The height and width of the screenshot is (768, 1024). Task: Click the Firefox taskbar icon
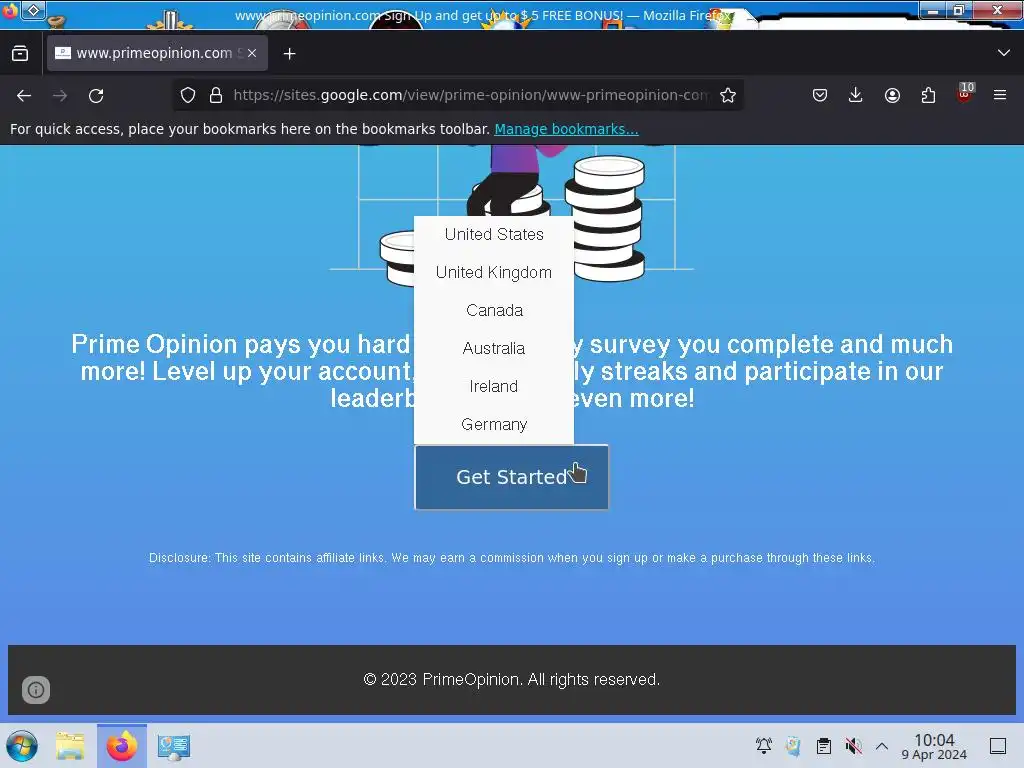(122, 746)
